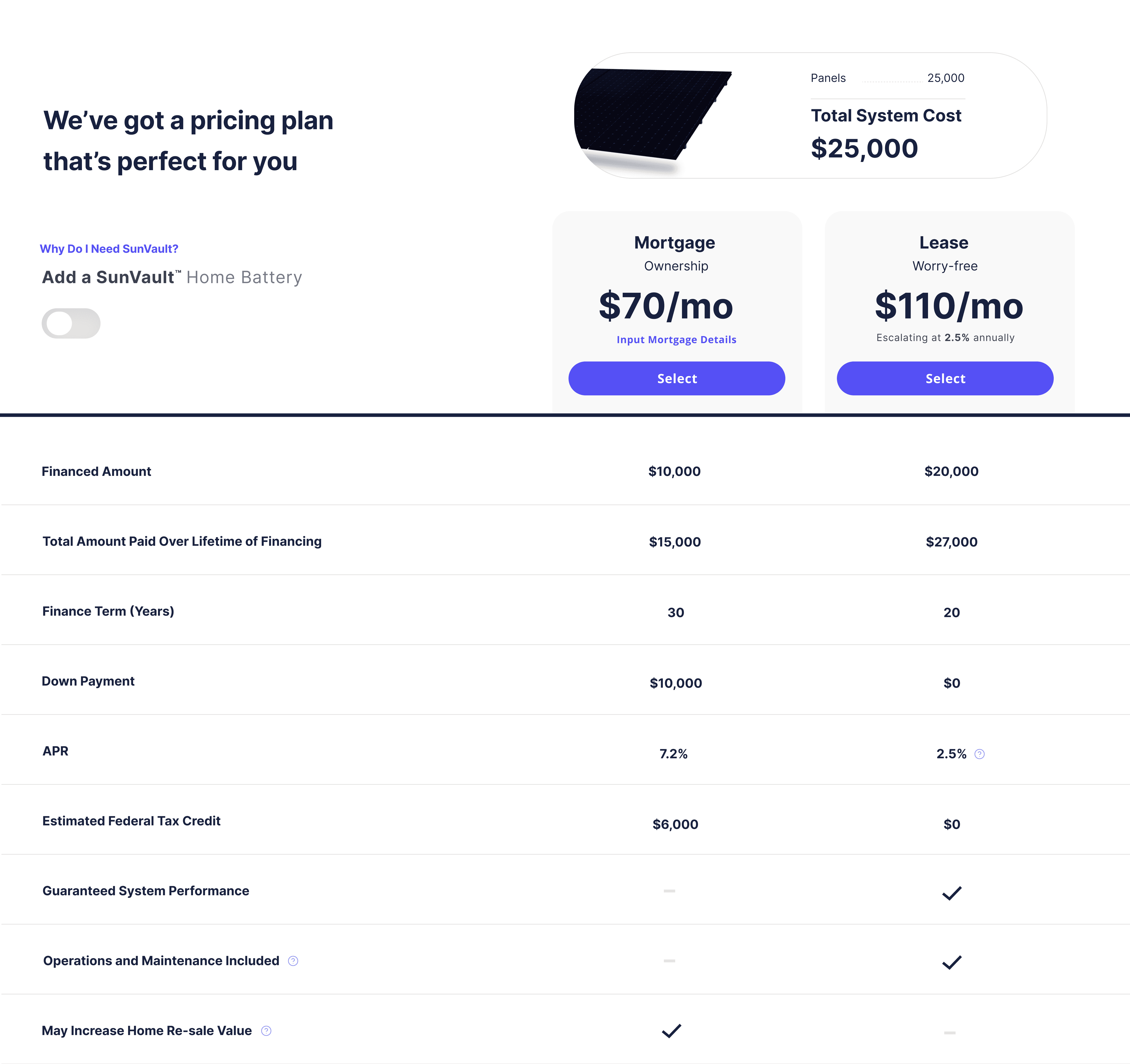The image size is (1130, 1064).
Task: Toggle the SunVault Home Battery switch
Action: [x=71, y=323]
